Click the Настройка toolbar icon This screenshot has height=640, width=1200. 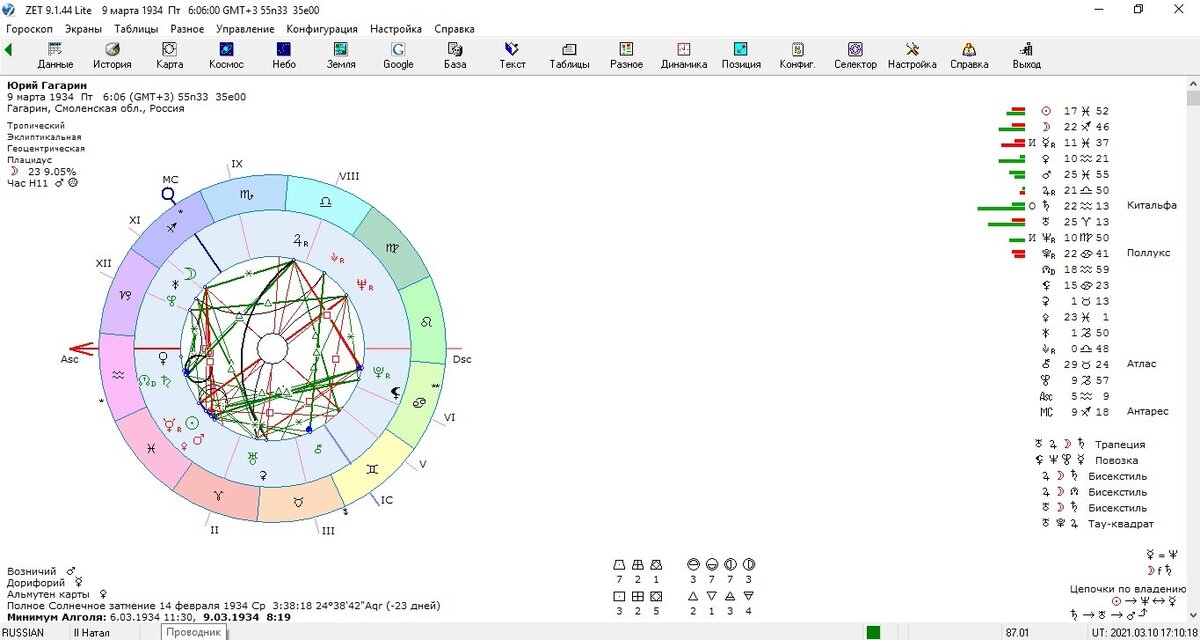click(912, 55)
